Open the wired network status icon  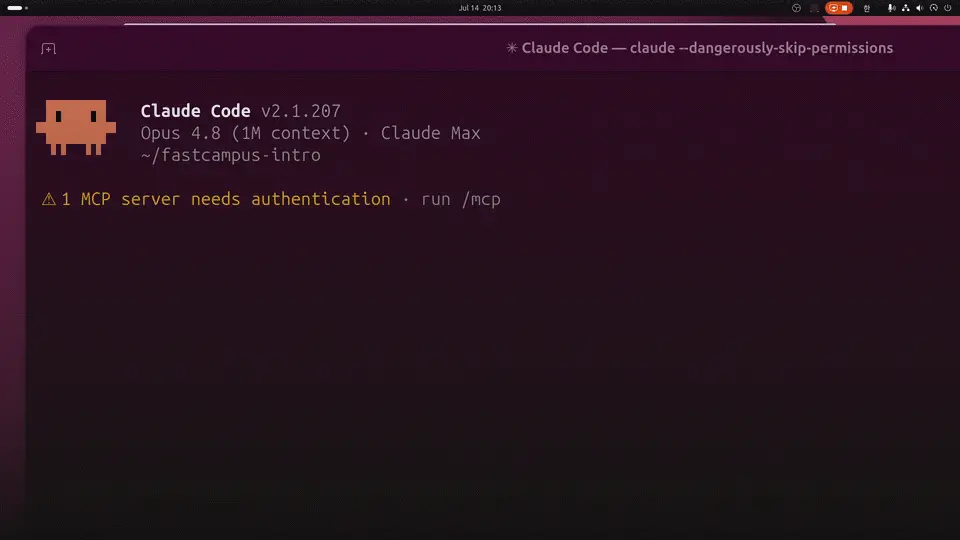point(906,8)
